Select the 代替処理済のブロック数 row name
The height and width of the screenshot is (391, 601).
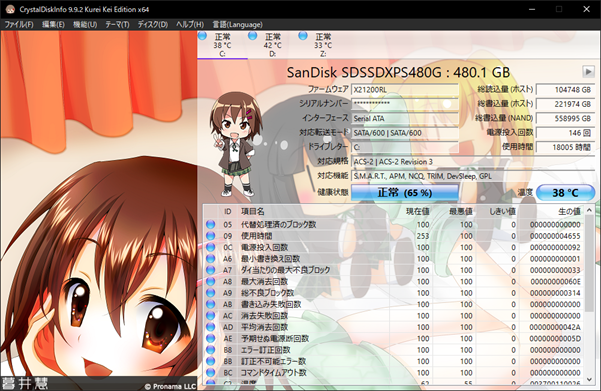coord(278,224)
